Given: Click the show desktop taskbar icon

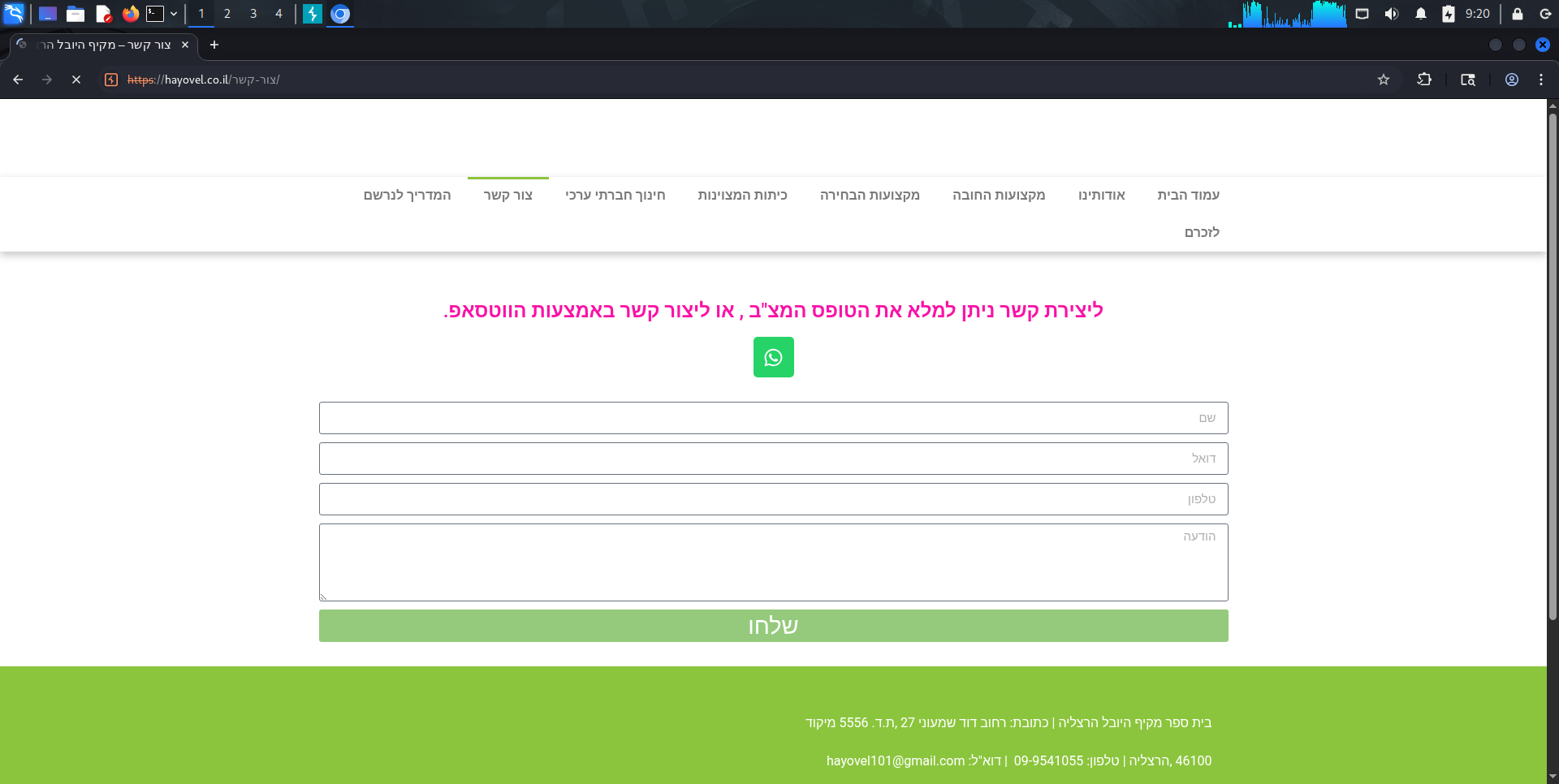Looking at the screenshot, I should [x=48, y=14].
